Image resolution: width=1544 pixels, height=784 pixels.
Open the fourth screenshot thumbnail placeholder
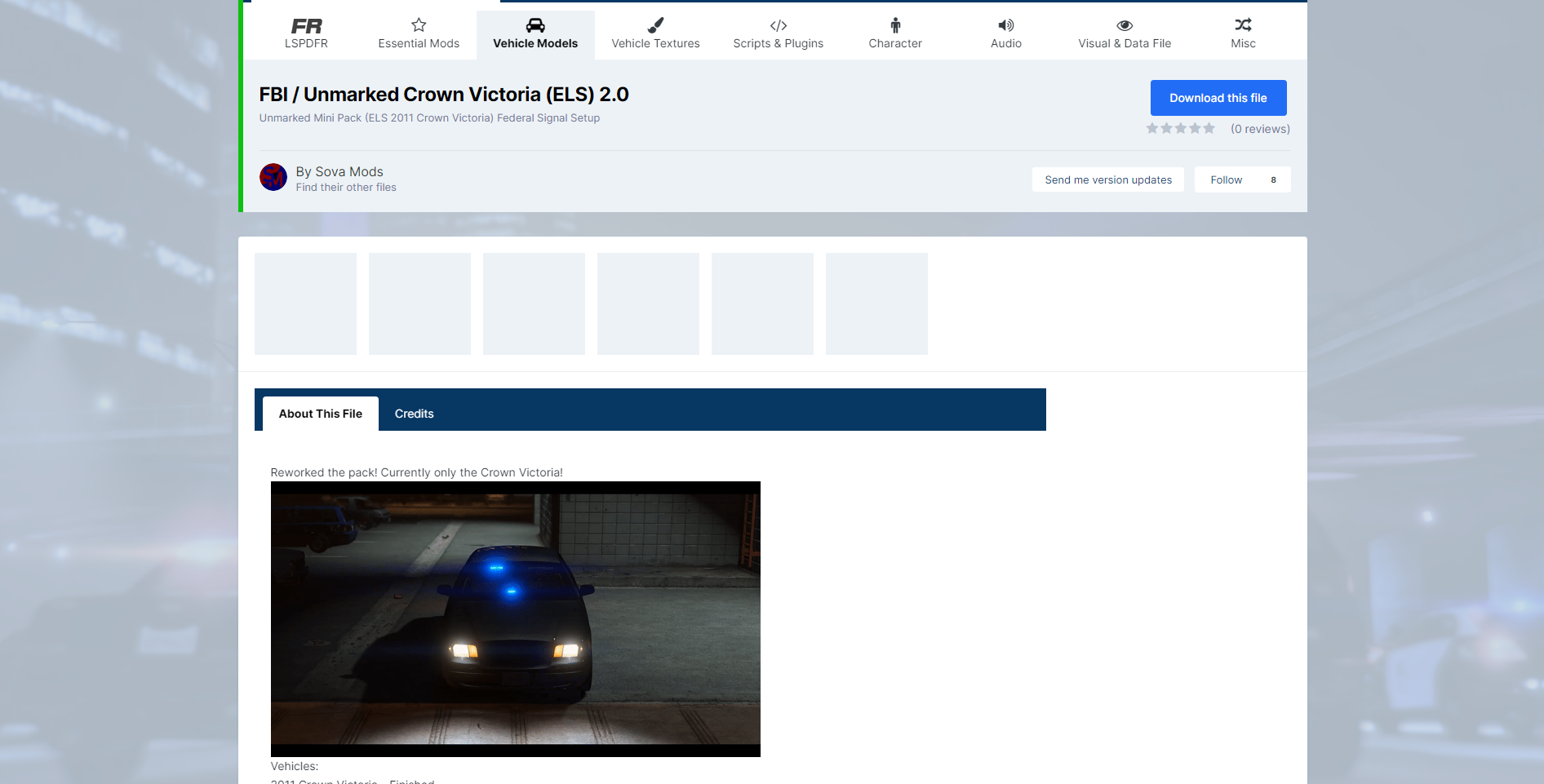648,303
